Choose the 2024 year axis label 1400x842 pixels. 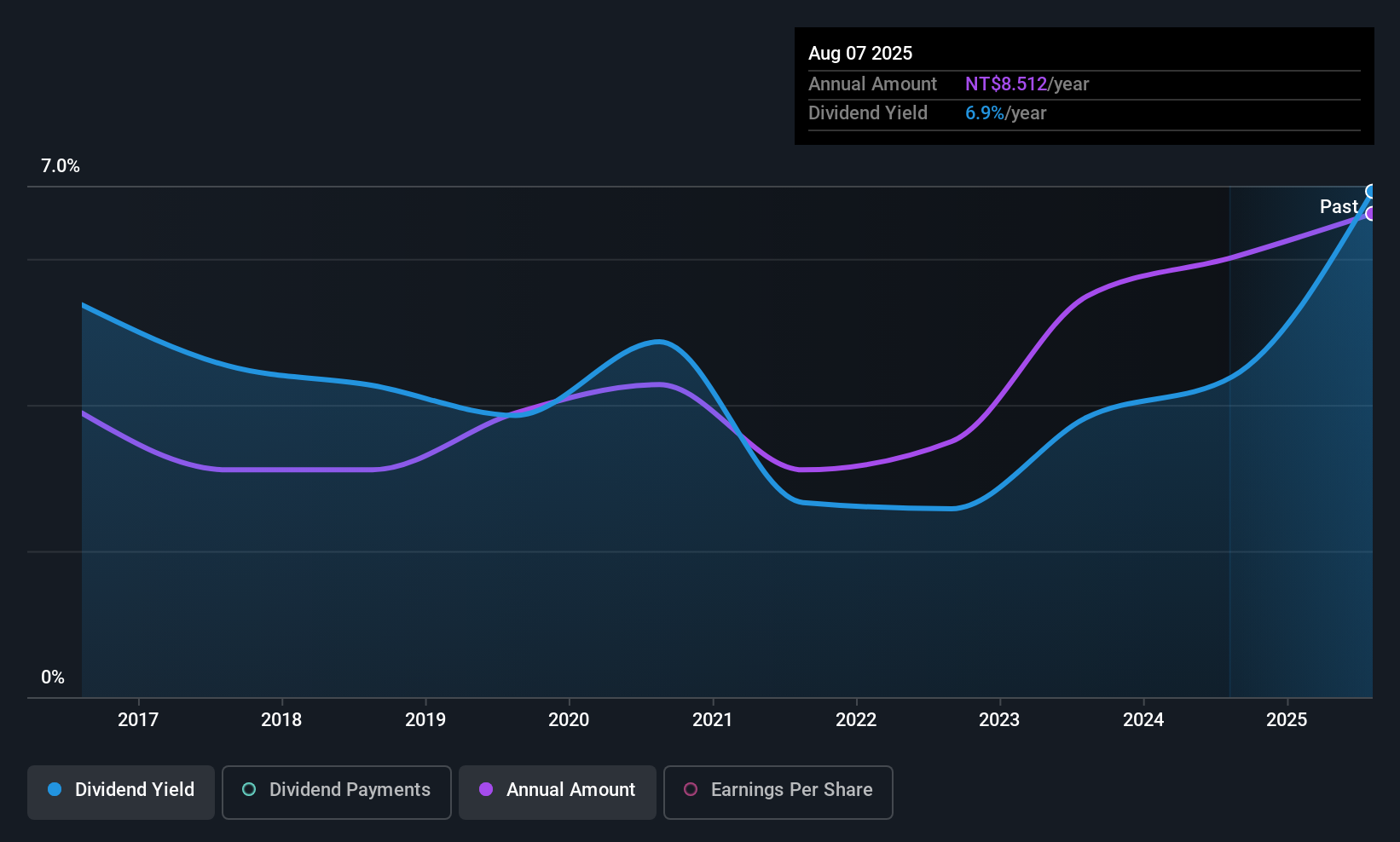point(1143,720)
